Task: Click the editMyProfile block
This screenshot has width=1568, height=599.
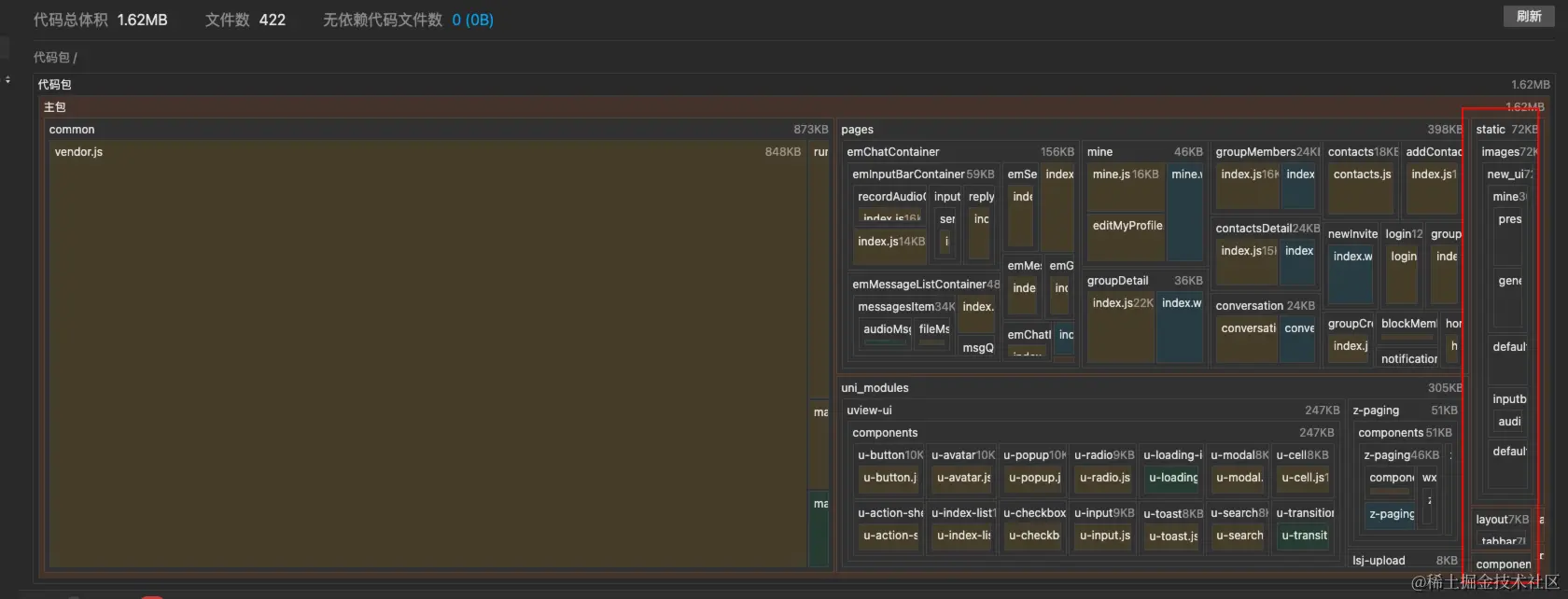Action: pos(1126,238)
